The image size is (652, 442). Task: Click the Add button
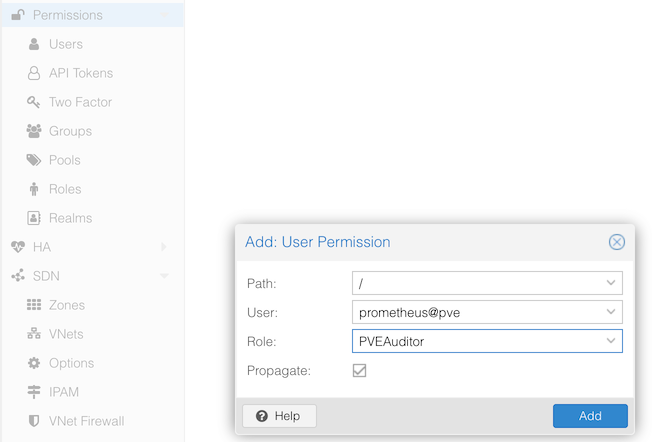click(590, 416)
